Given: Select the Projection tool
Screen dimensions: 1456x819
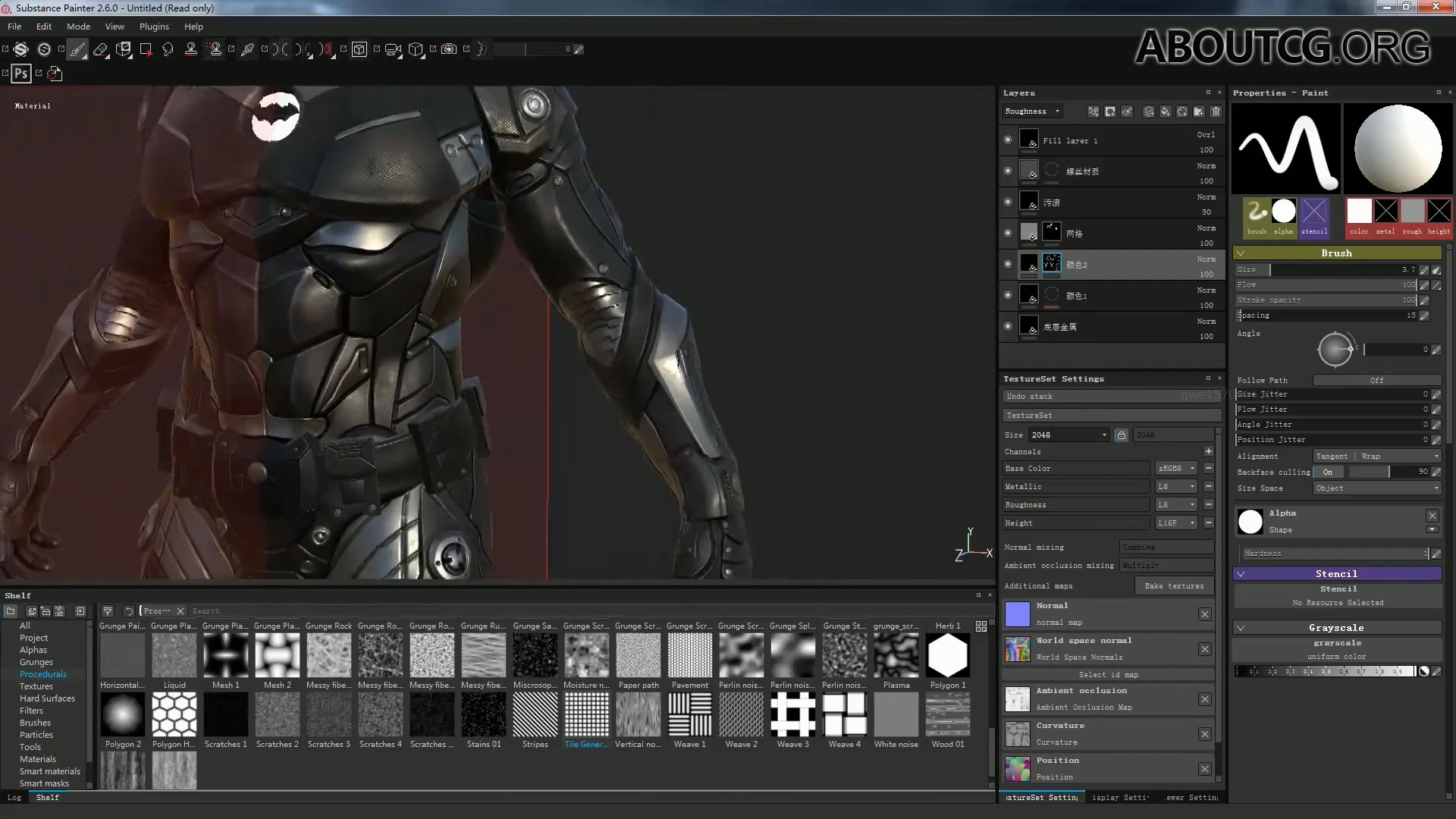Looking at the screenshot, I should click(x=124, y=49).
